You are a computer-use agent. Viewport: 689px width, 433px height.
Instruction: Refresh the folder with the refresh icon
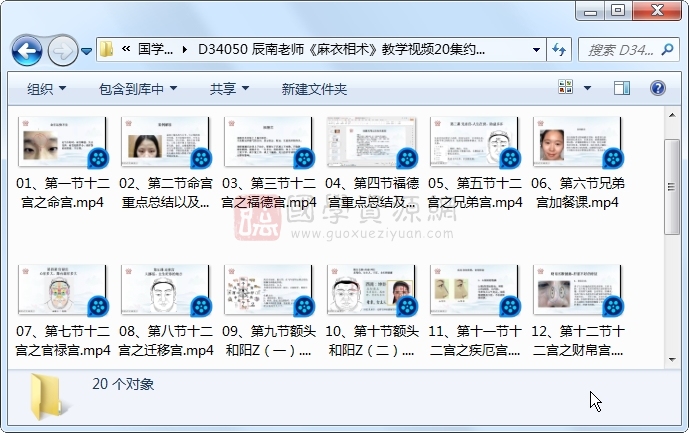tap(559, 50)
